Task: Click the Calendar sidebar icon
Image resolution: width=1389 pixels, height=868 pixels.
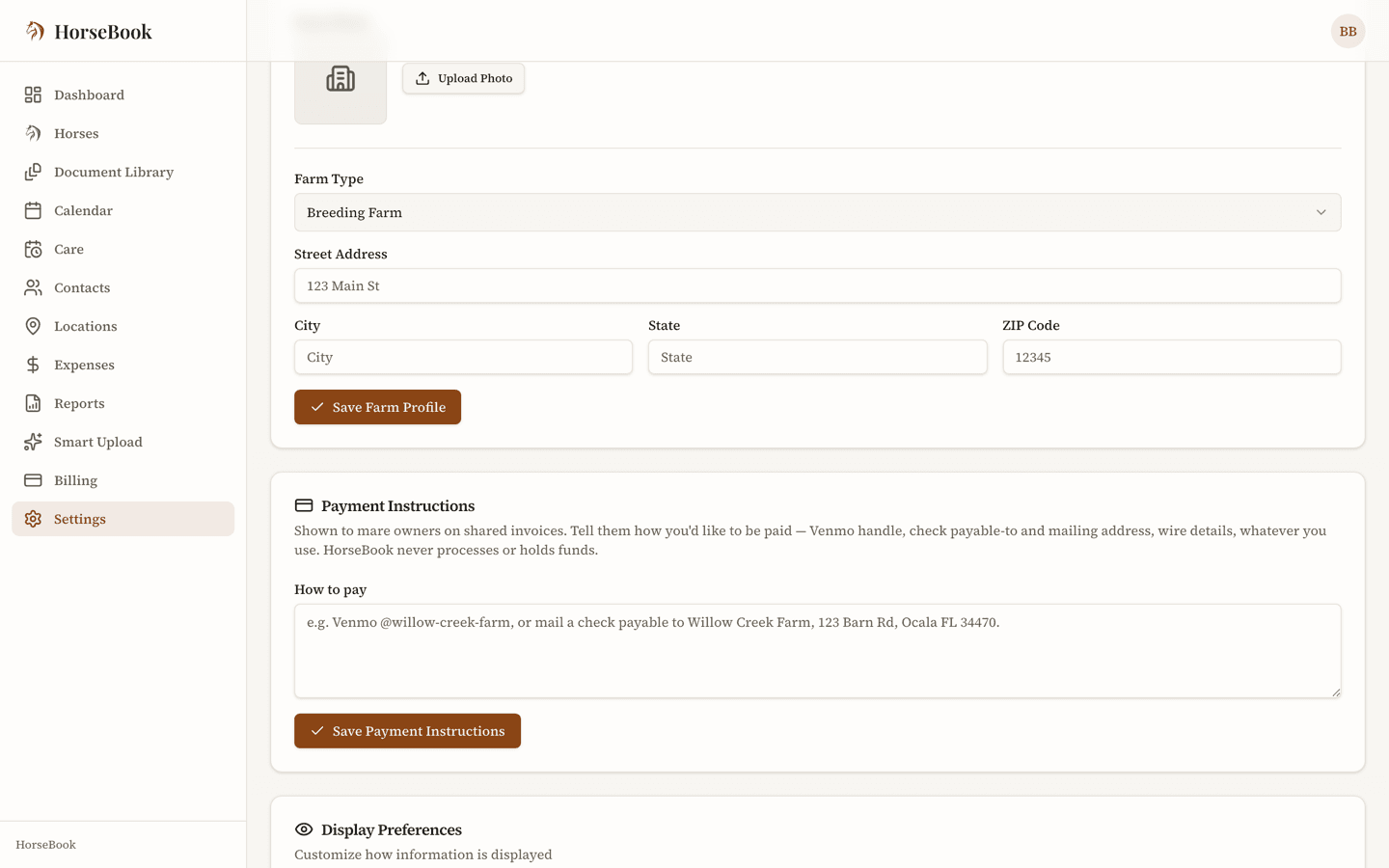Action: point(33,210)
